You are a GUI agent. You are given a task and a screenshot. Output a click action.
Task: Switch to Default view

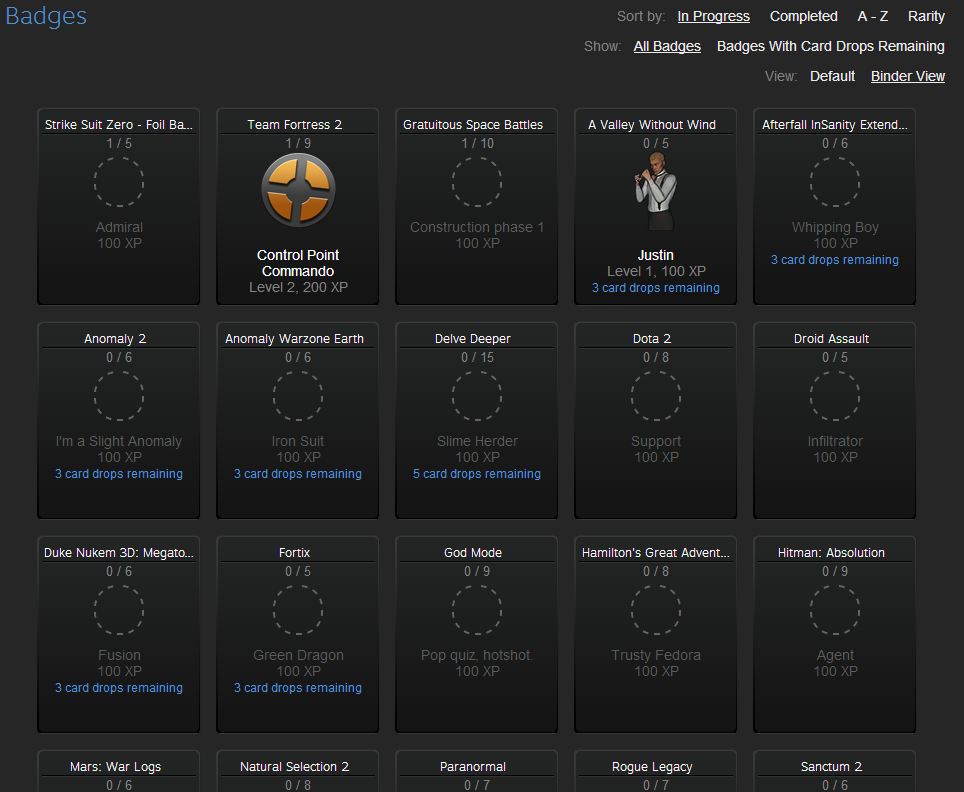point(832,76)
